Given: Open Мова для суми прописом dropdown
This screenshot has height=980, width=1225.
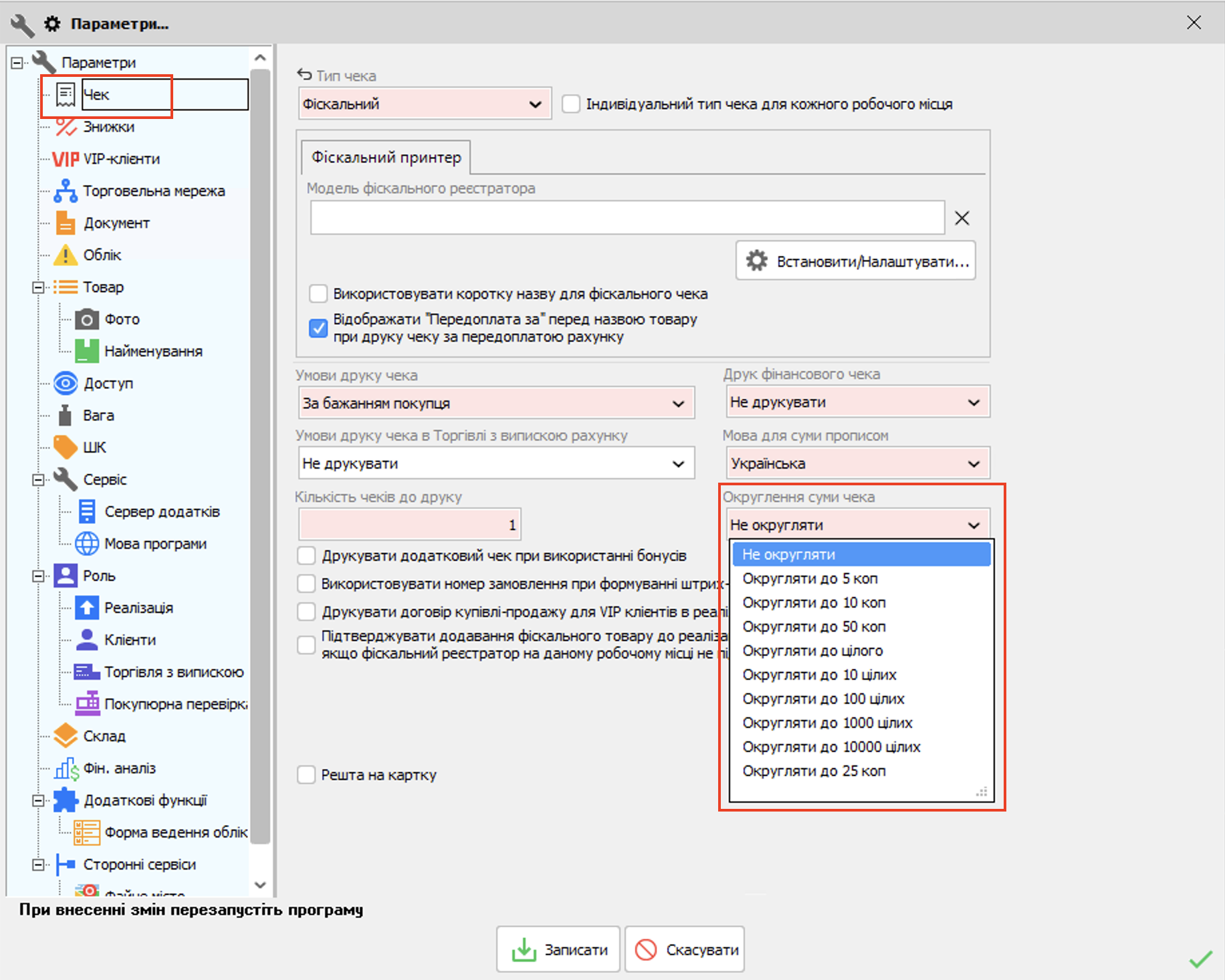Looking at the screenshot, I should [858, 463].
